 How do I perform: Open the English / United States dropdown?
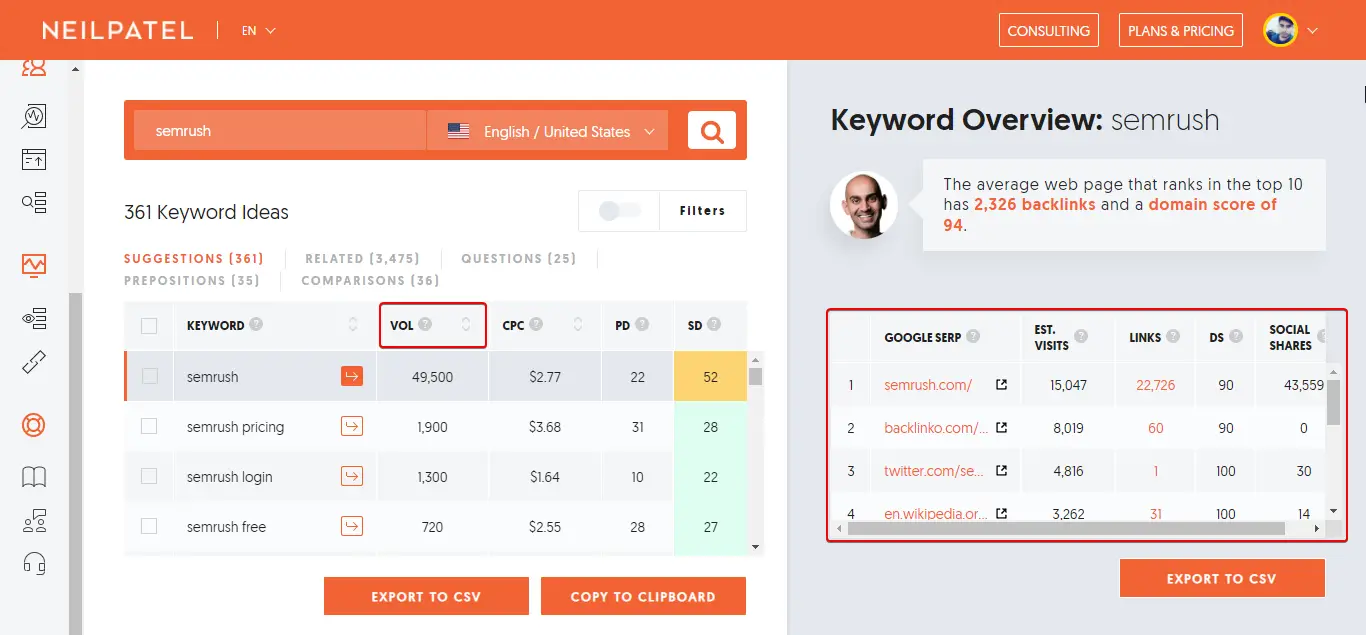[547, 130]
